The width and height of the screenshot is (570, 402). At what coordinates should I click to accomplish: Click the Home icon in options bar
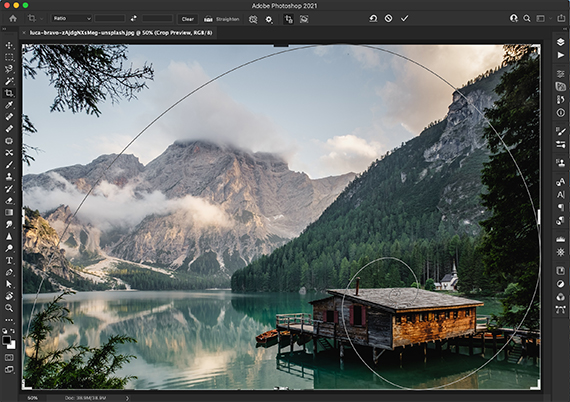click(x=13, y=19)
